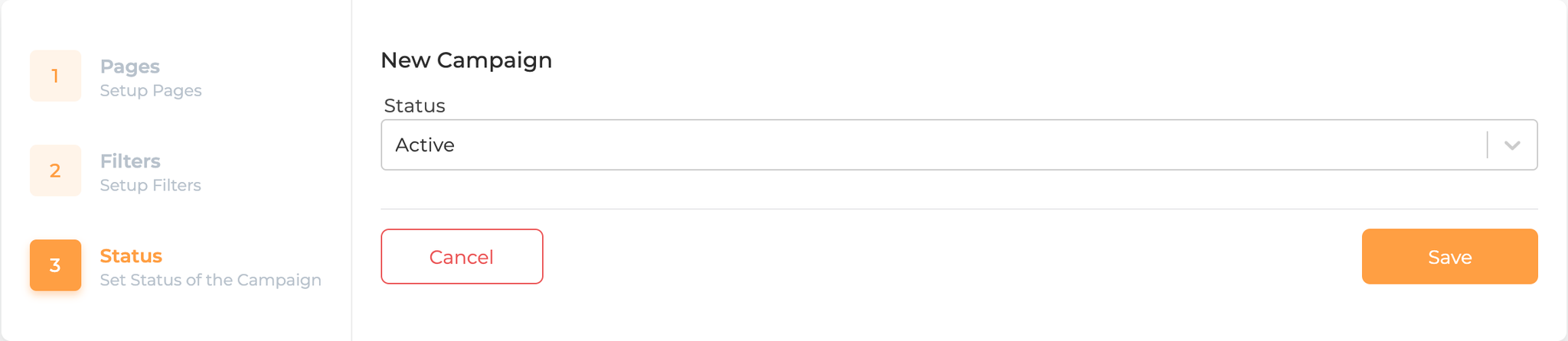Click the horizontal divider above the Cancel button
The height and width of the screenshot is (341, 1568).
pos(959,209)
